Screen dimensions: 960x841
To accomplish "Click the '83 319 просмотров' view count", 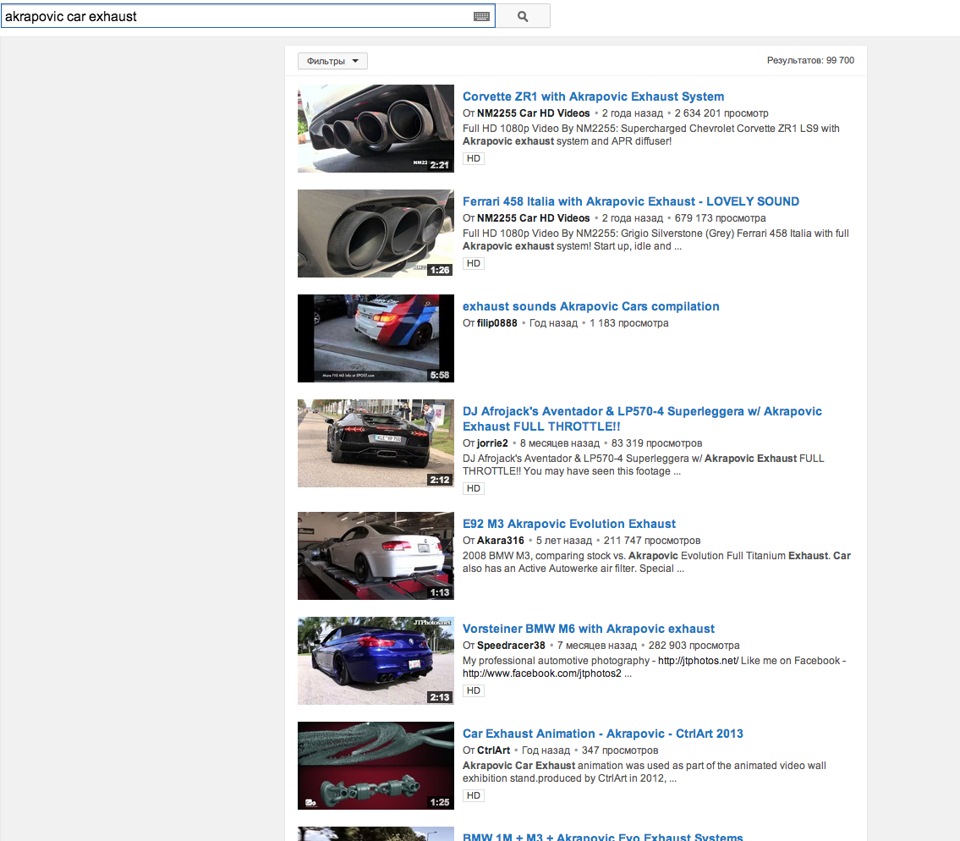I will coord(657,443).
